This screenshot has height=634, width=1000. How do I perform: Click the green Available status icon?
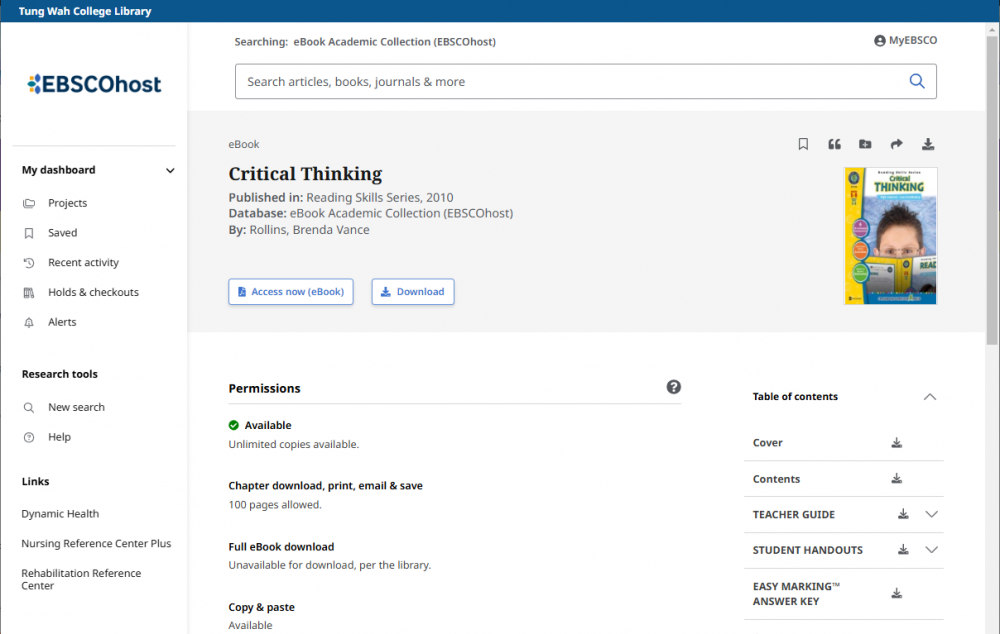coord(233,425)
